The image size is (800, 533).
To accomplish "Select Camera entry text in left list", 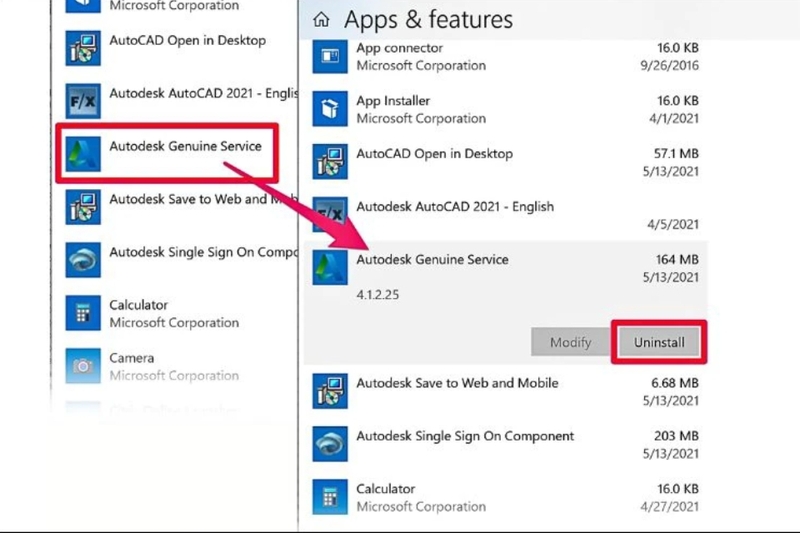I will tap(132, 358).
